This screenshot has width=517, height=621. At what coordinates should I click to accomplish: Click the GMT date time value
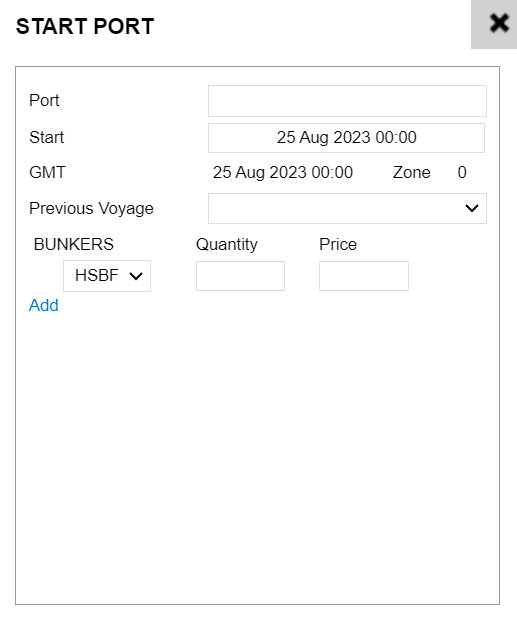[x=283, y=173]
